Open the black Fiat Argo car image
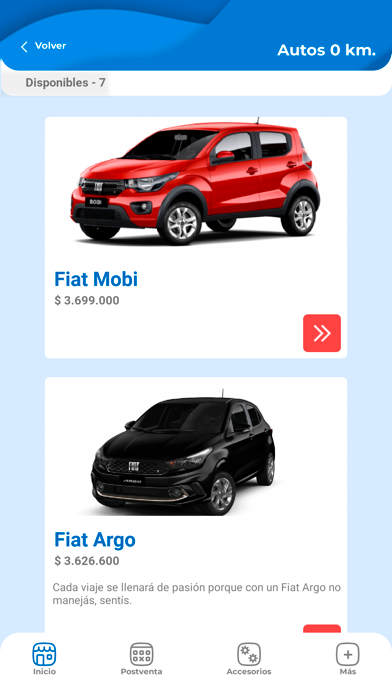Viewport: 392px width, 696px height. pyautogui.click(x=183, y=452)
